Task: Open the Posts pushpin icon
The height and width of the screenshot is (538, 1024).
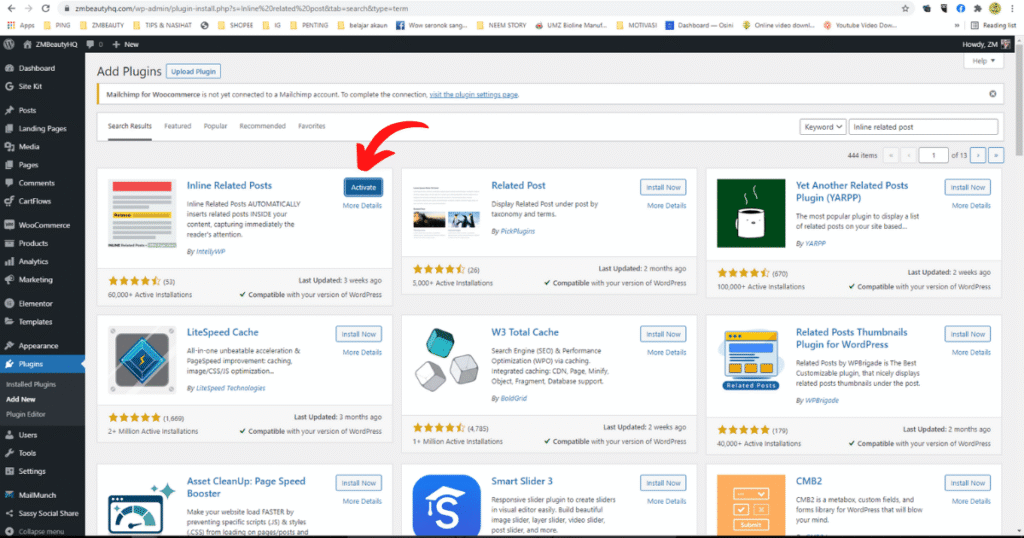Action: (x=9, y=110)
